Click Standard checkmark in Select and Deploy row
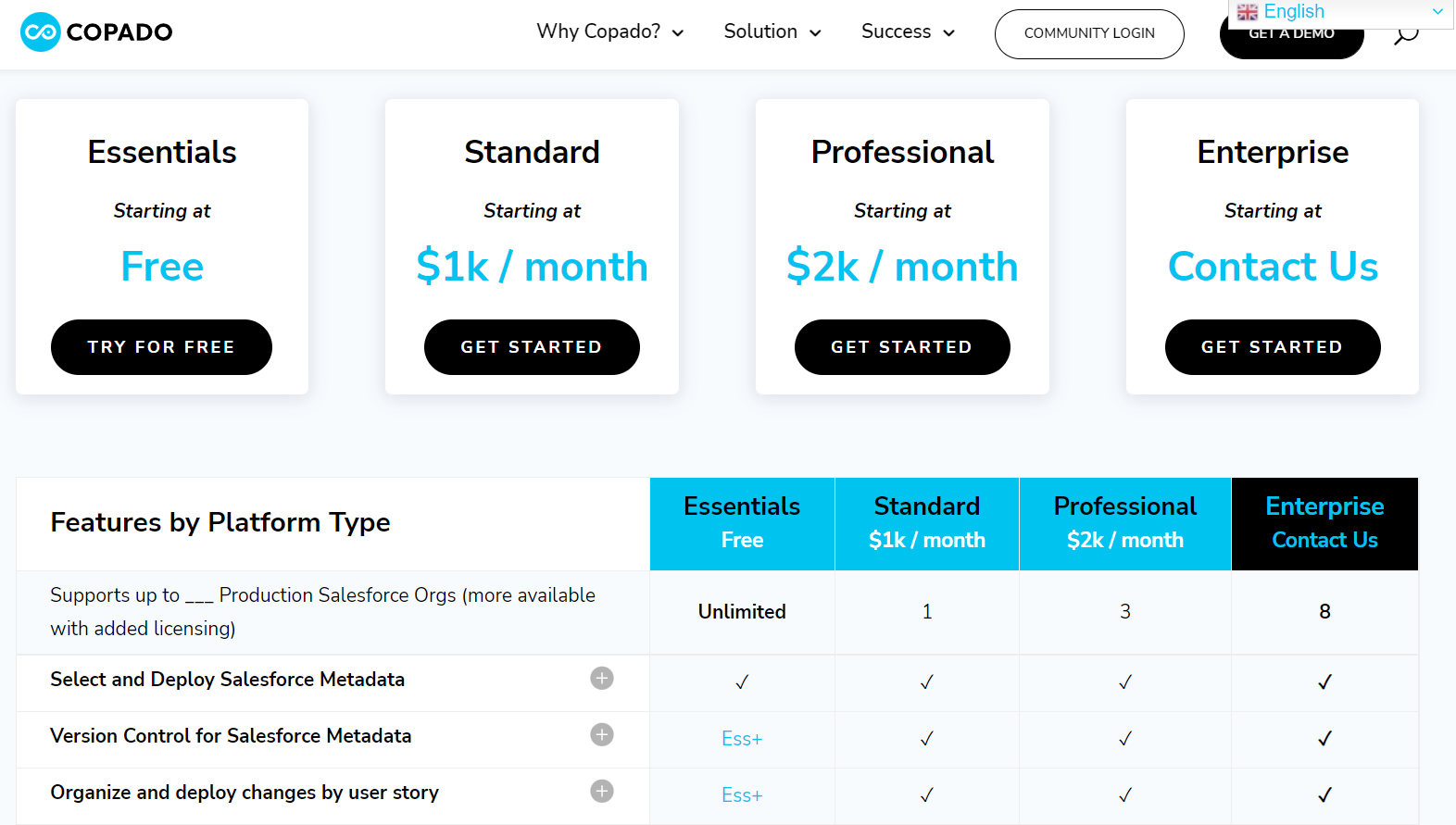Screen dimensions: 1456x825 [927, 682]
